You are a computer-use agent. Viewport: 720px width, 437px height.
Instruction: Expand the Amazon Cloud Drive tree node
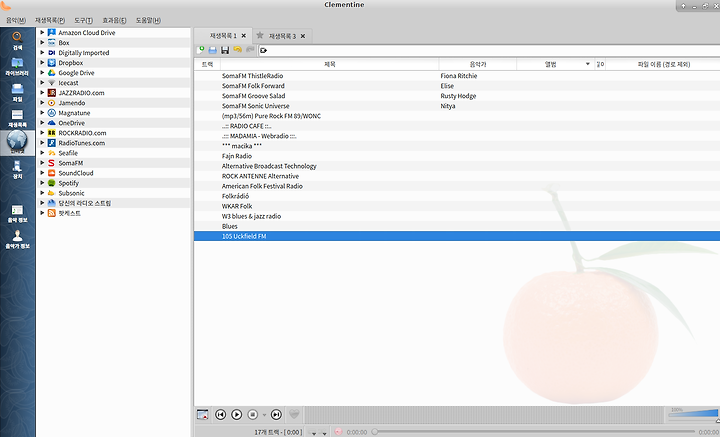tap(42, 33)
